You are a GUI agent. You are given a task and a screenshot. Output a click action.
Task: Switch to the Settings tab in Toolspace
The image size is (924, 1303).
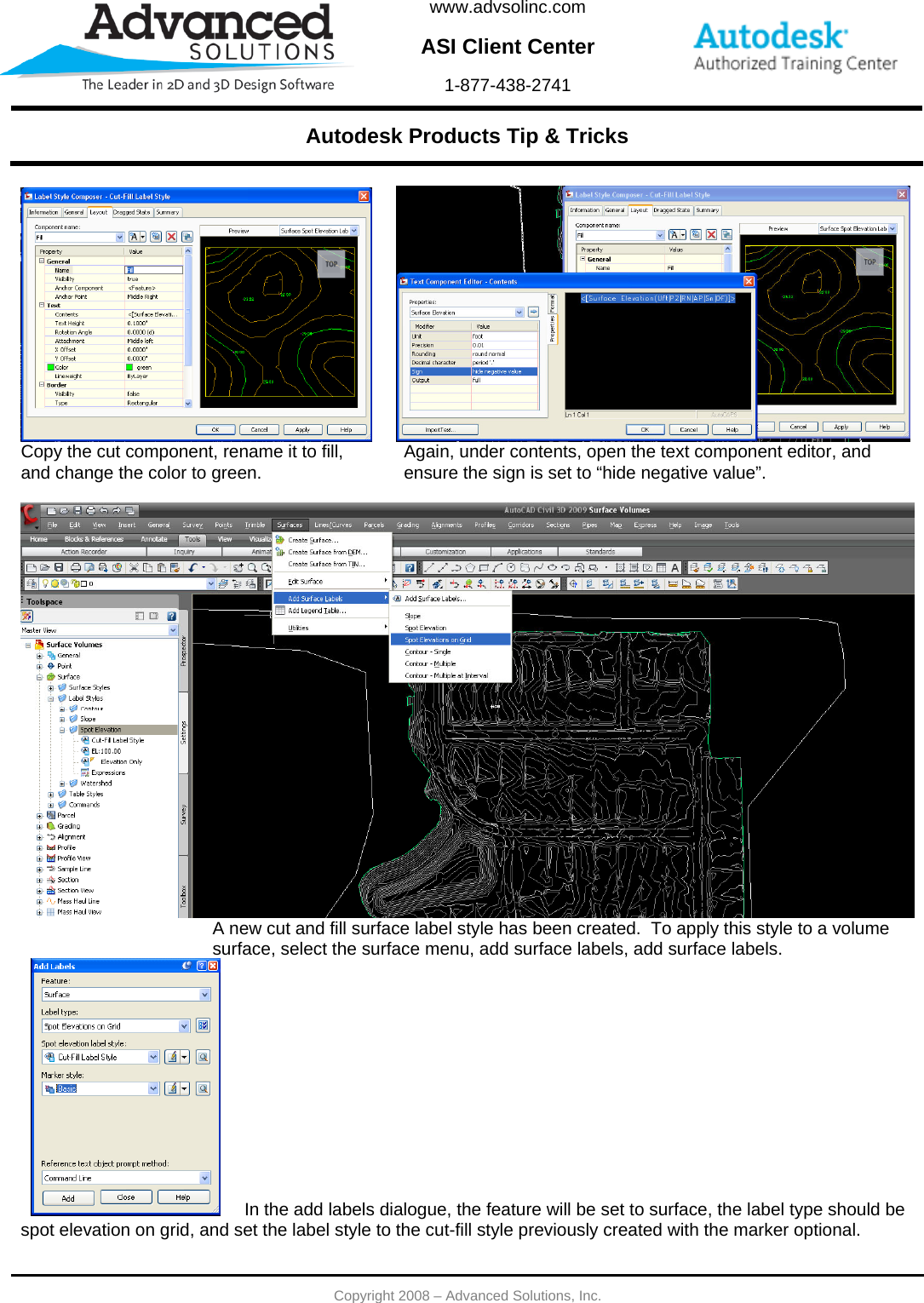click(182, 732)
